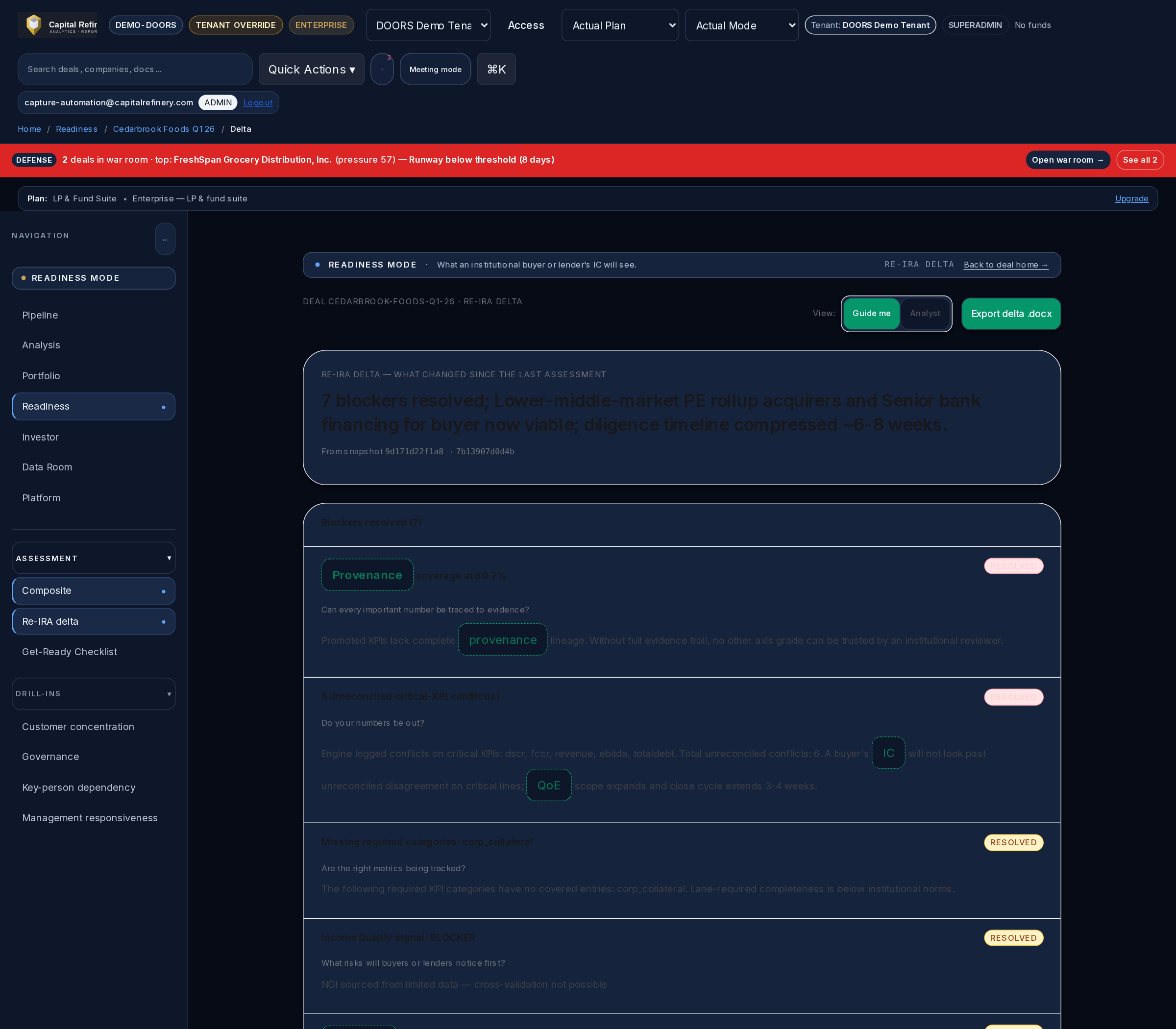Go to Home breadcrumb
Screen dimensions: 1176x1029
(x=29, y=128)
